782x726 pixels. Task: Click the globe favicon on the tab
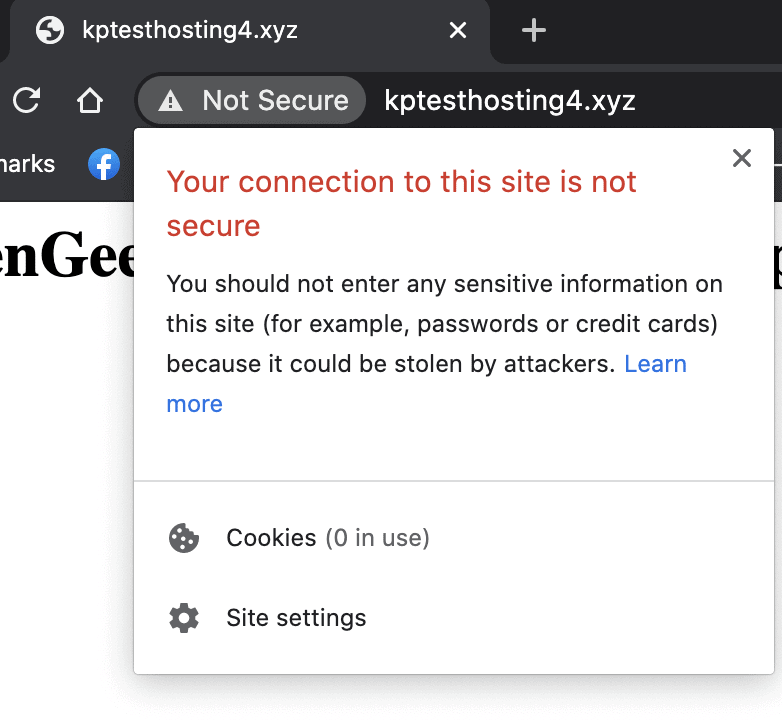click(50, 30)
